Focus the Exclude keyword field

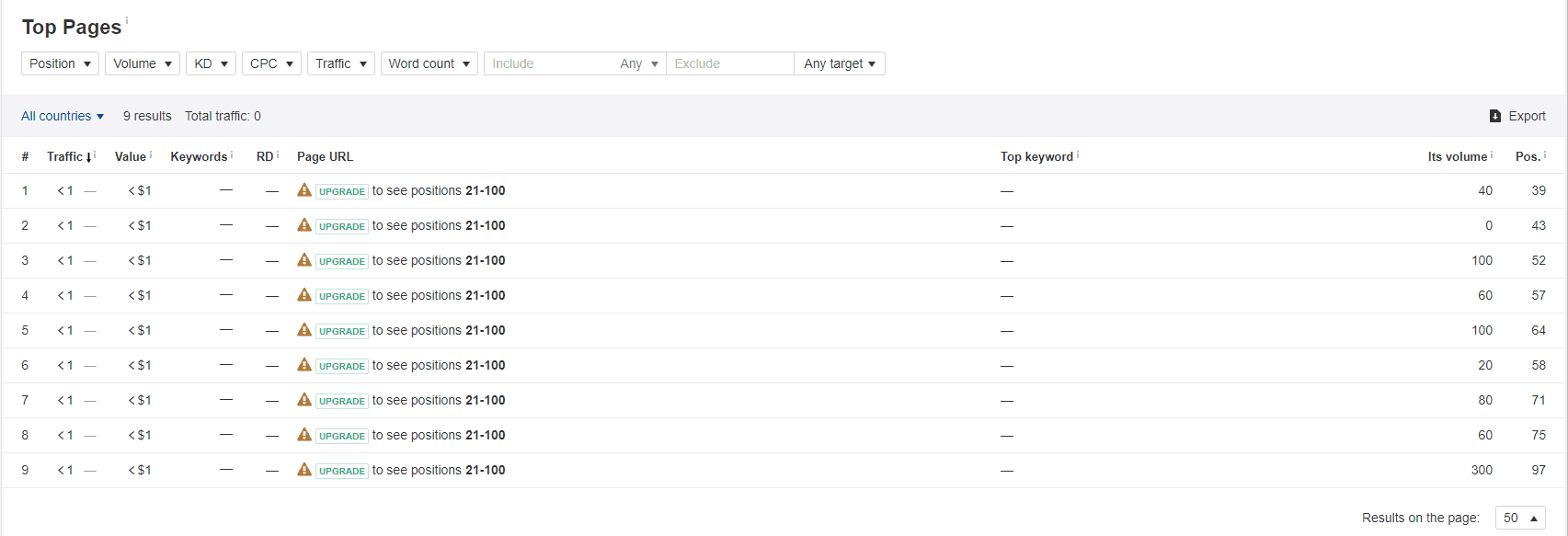point(729,63)
